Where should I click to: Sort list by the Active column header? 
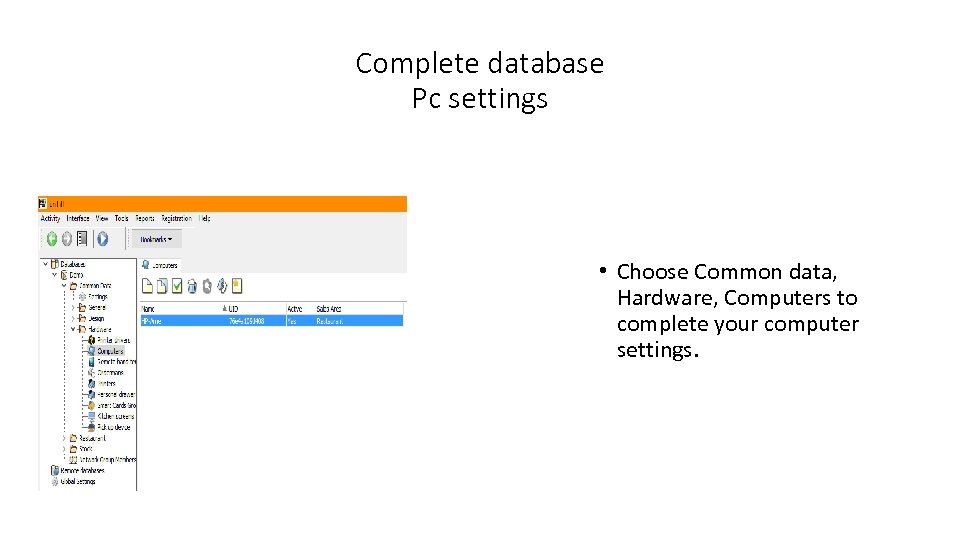(x=295, y=309)
